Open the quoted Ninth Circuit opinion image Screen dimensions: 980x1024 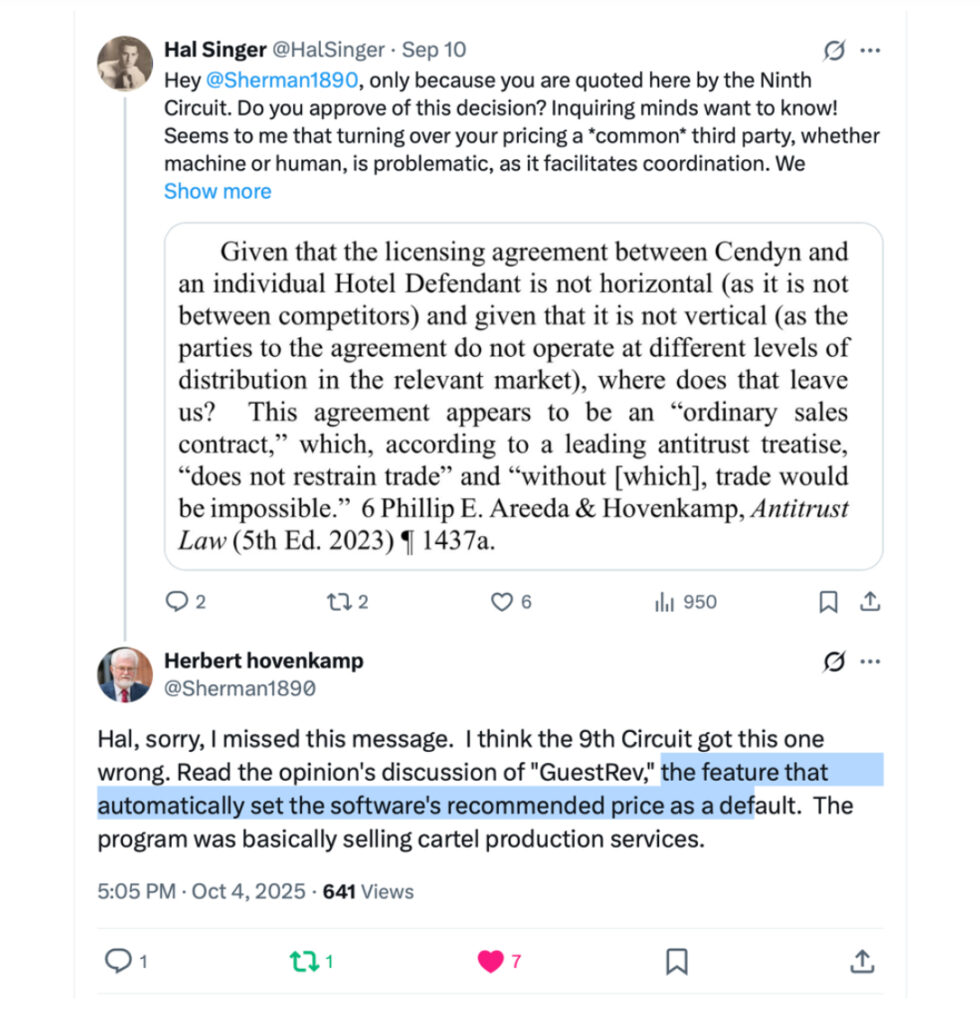[x=522, y=396]
